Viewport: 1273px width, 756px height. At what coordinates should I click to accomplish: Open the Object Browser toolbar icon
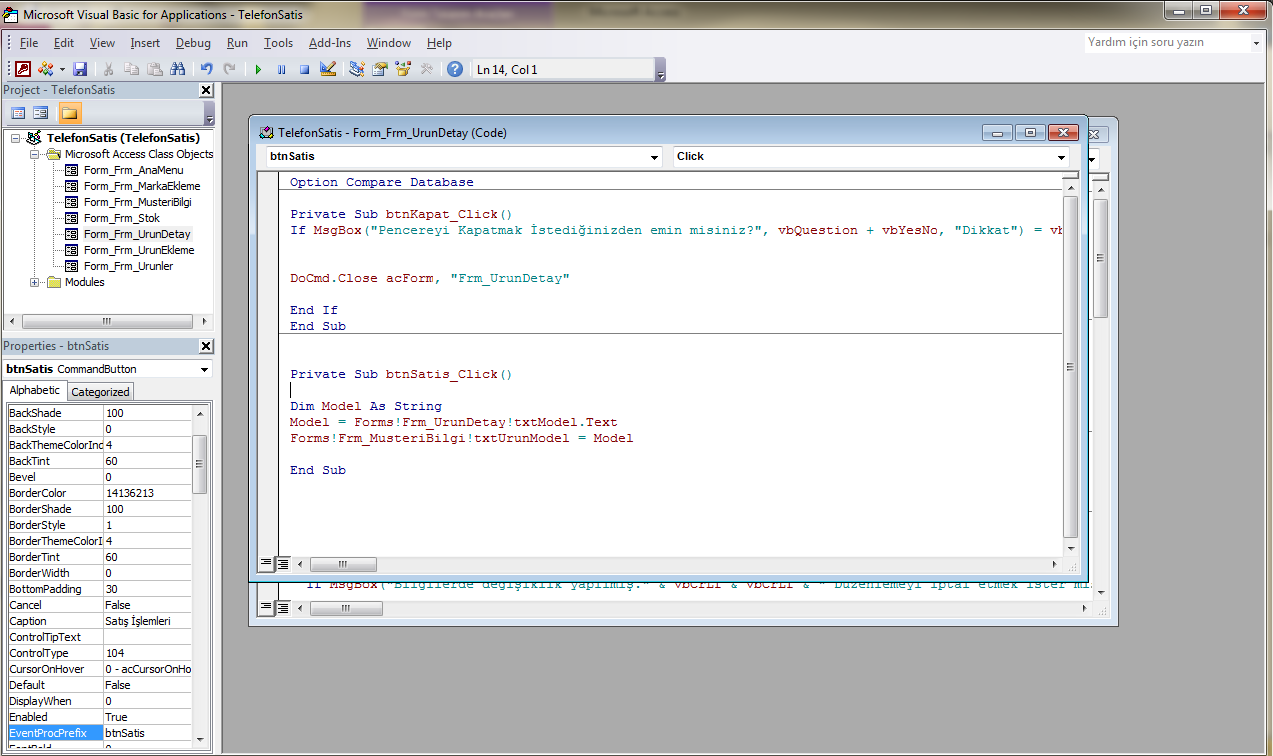(x=403, y=69)
